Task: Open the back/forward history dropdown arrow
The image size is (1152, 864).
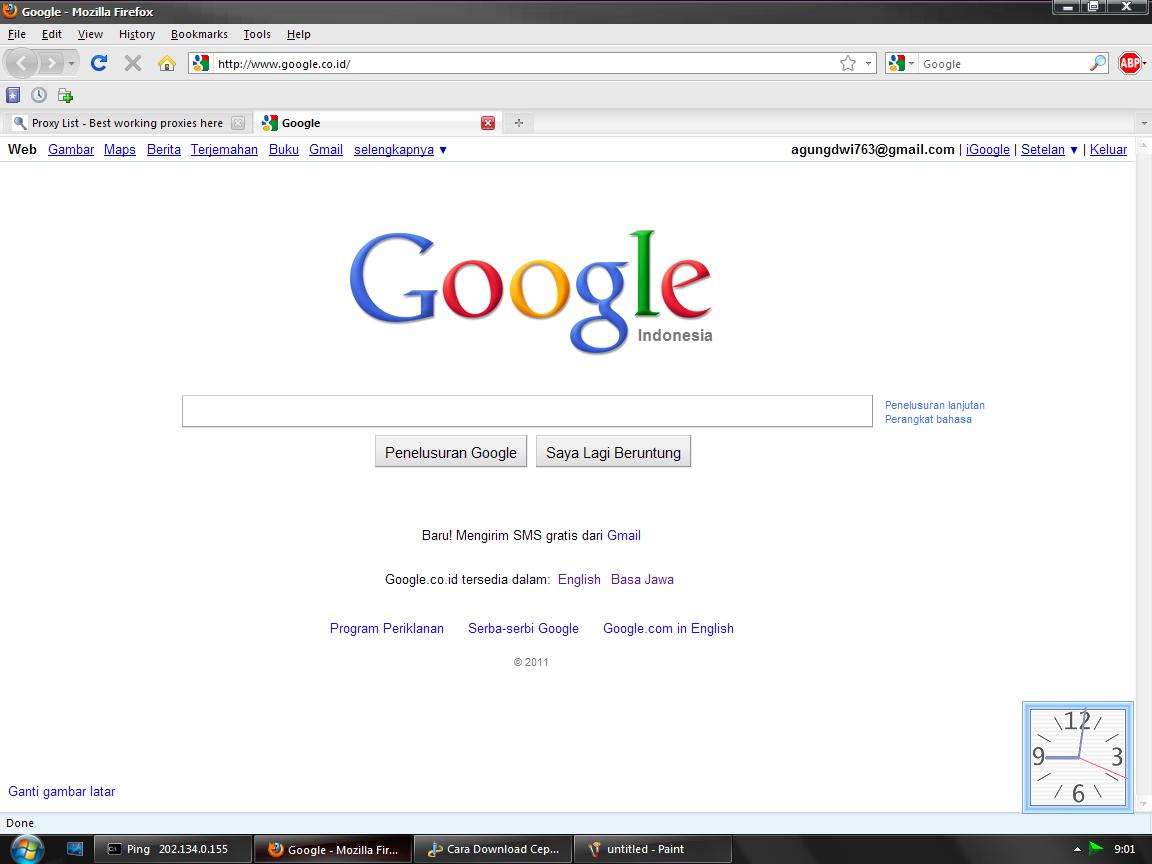Action: tap(71, 64)
